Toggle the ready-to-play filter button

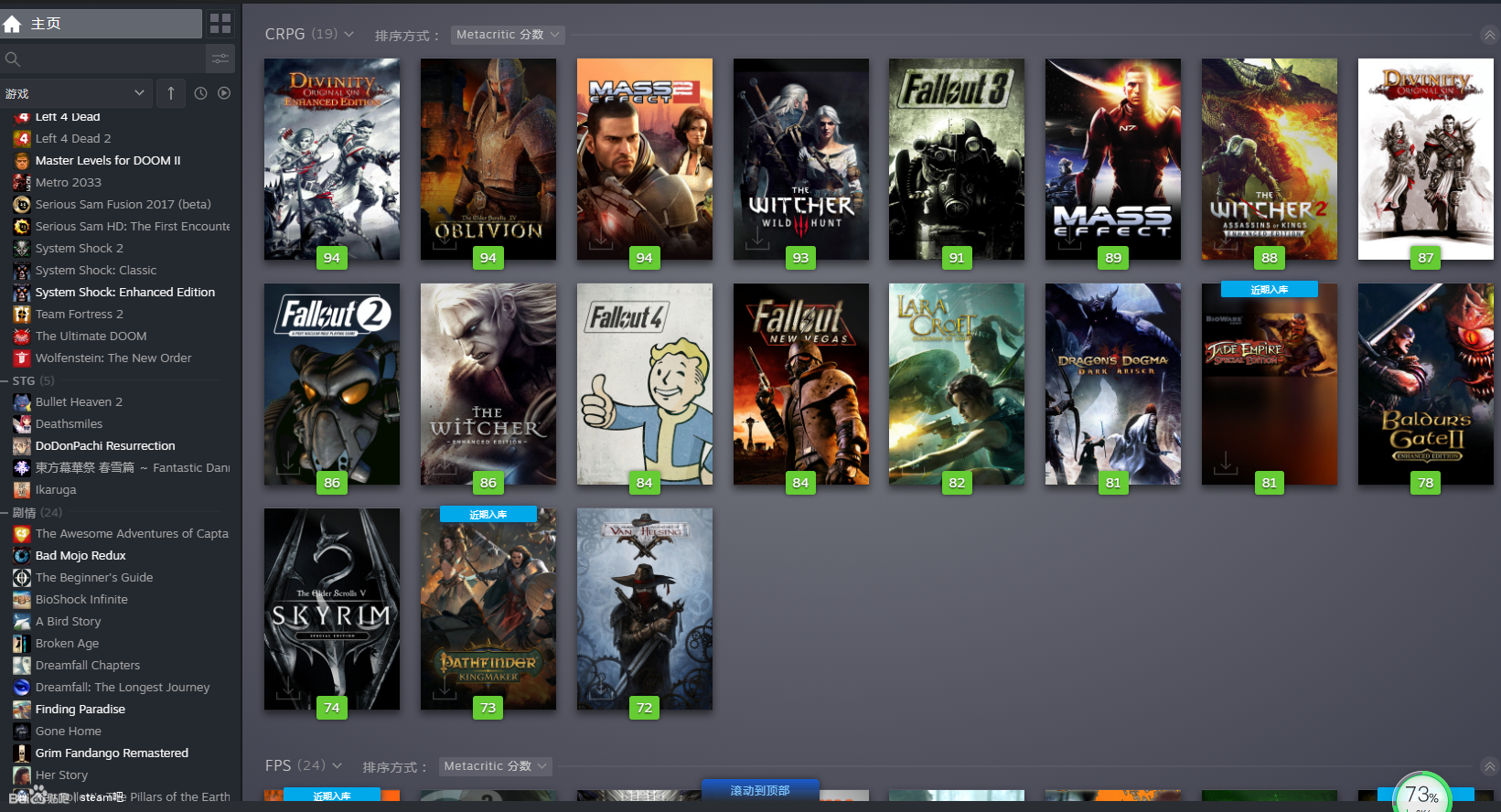pyautogui.click(x=224, y=93)
